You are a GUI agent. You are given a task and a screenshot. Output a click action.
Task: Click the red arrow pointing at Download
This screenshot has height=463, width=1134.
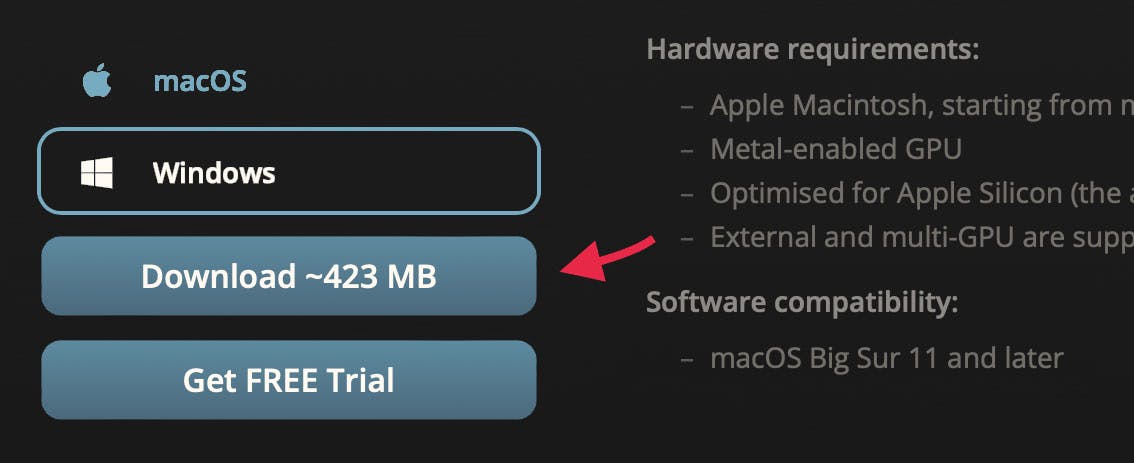click(x=608, y=258)
